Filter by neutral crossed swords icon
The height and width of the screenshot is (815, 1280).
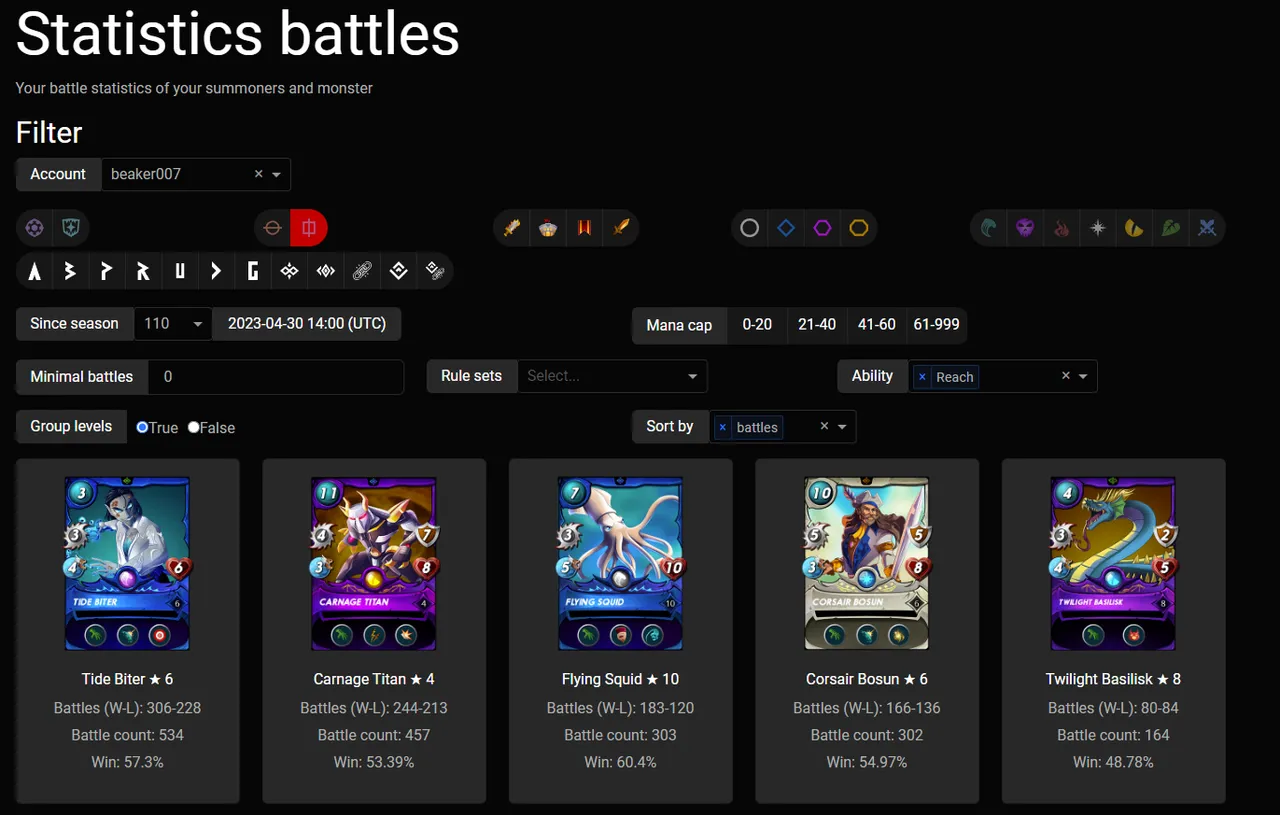tap(1207, 228)
